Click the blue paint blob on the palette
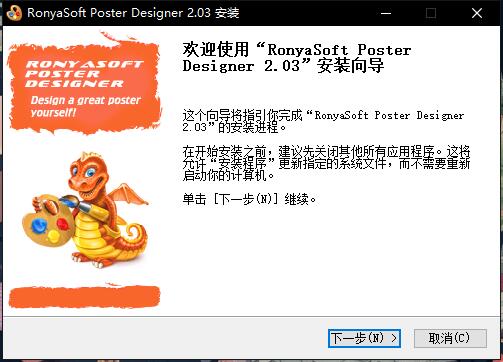The height and width of the screenshot is (362, 503). pos(40,226)
